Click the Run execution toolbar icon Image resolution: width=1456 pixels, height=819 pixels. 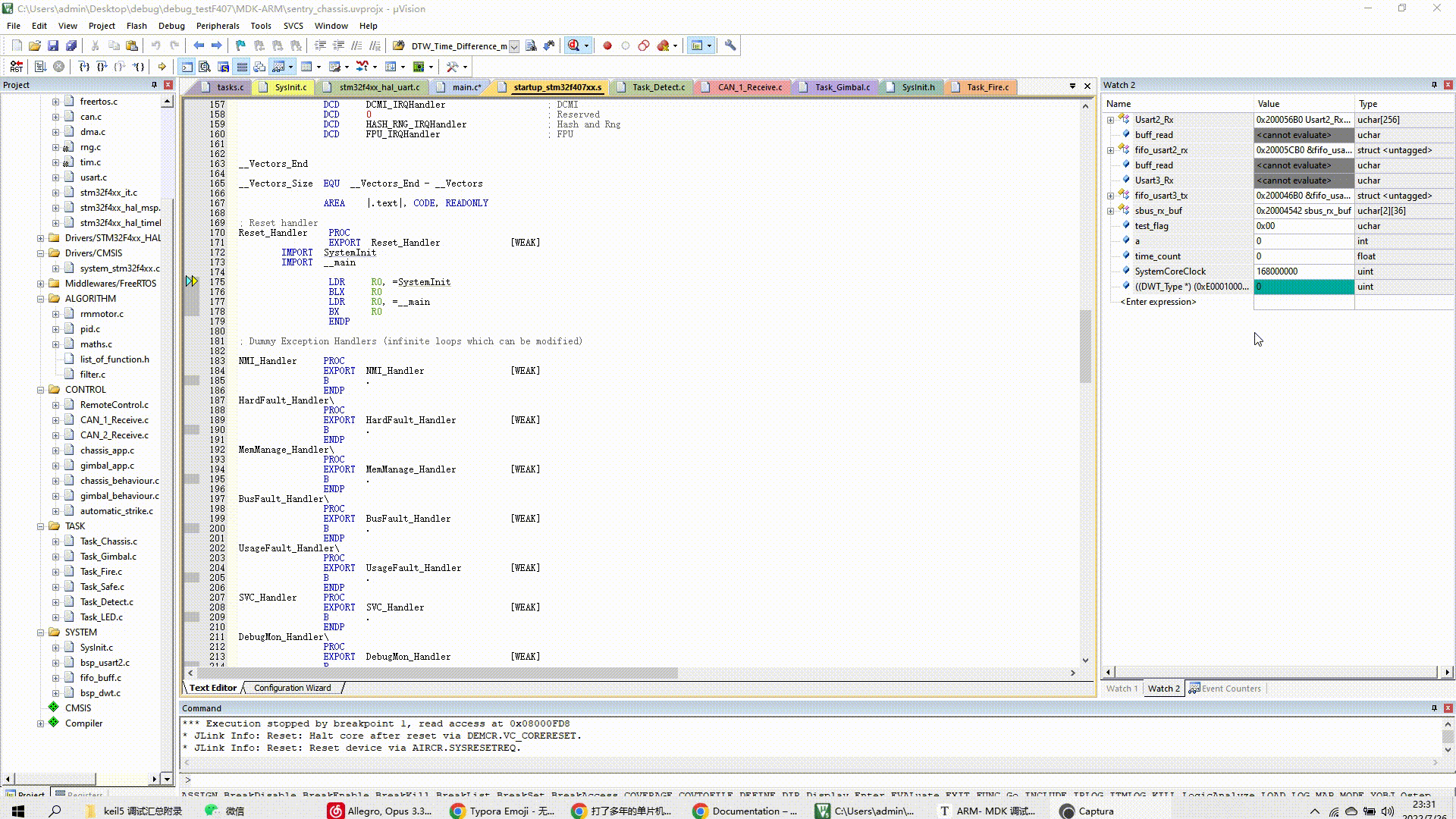point(40,67)
